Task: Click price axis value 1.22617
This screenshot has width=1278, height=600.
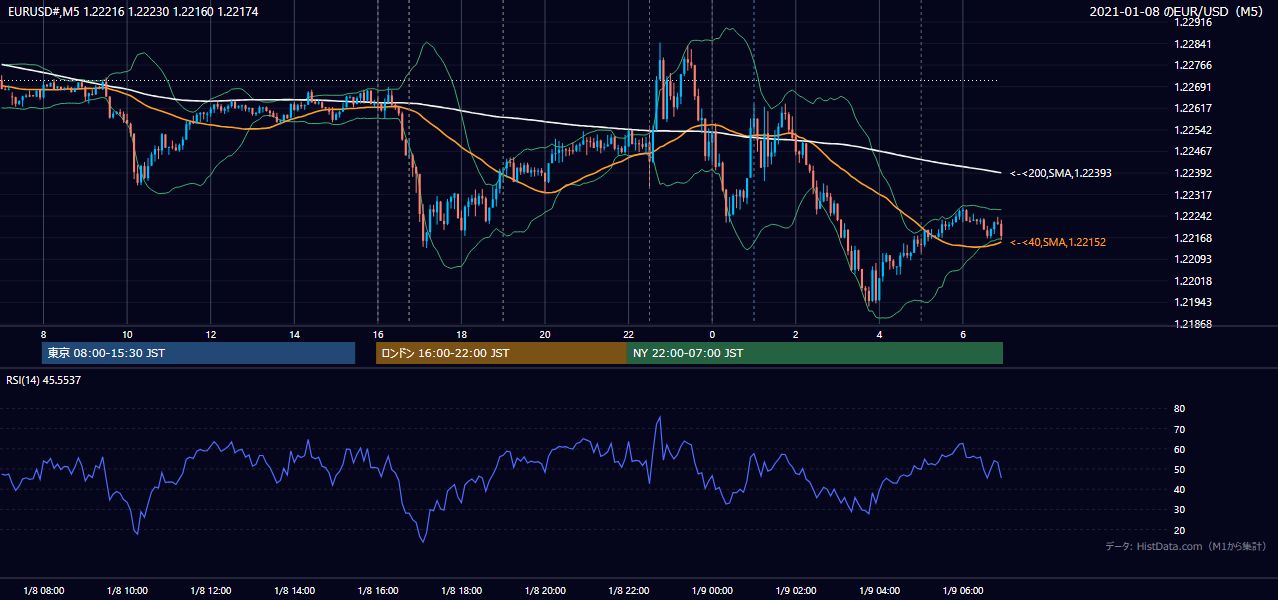Action: [1193, 108]
